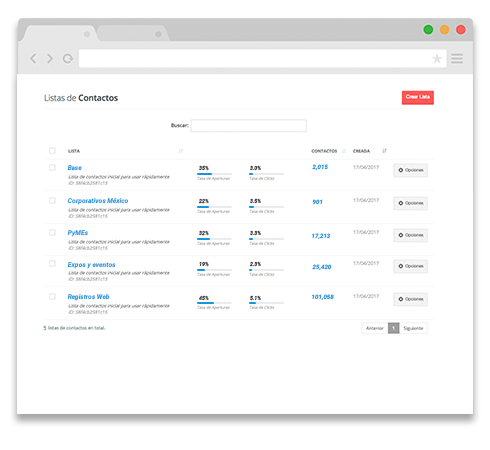The height and width of the screenshot is (450, 490).
Task: Click the green window button
Action: coord(428,30)
